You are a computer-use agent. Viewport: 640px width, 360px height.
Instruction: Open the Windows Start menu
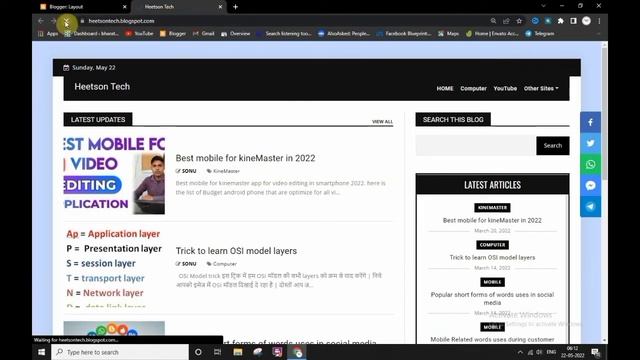point(42,352)
